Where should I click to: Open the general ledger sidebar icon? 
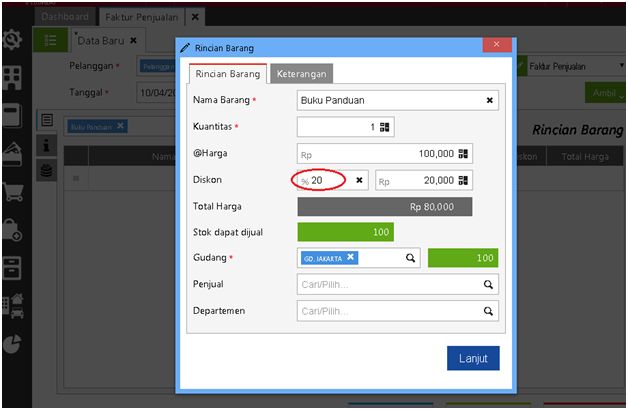click(12, 115)
